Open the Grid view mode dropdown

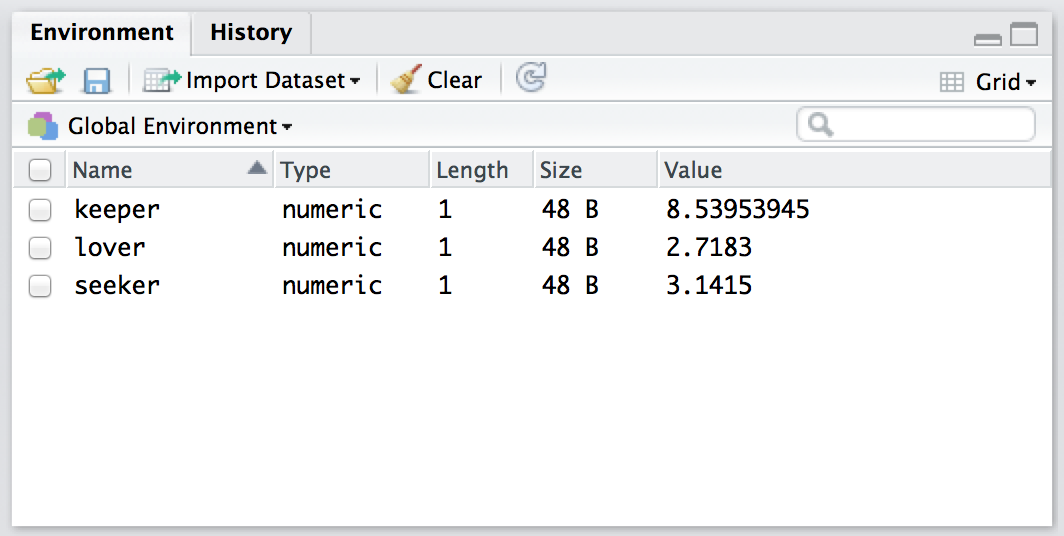click(989, 82)
